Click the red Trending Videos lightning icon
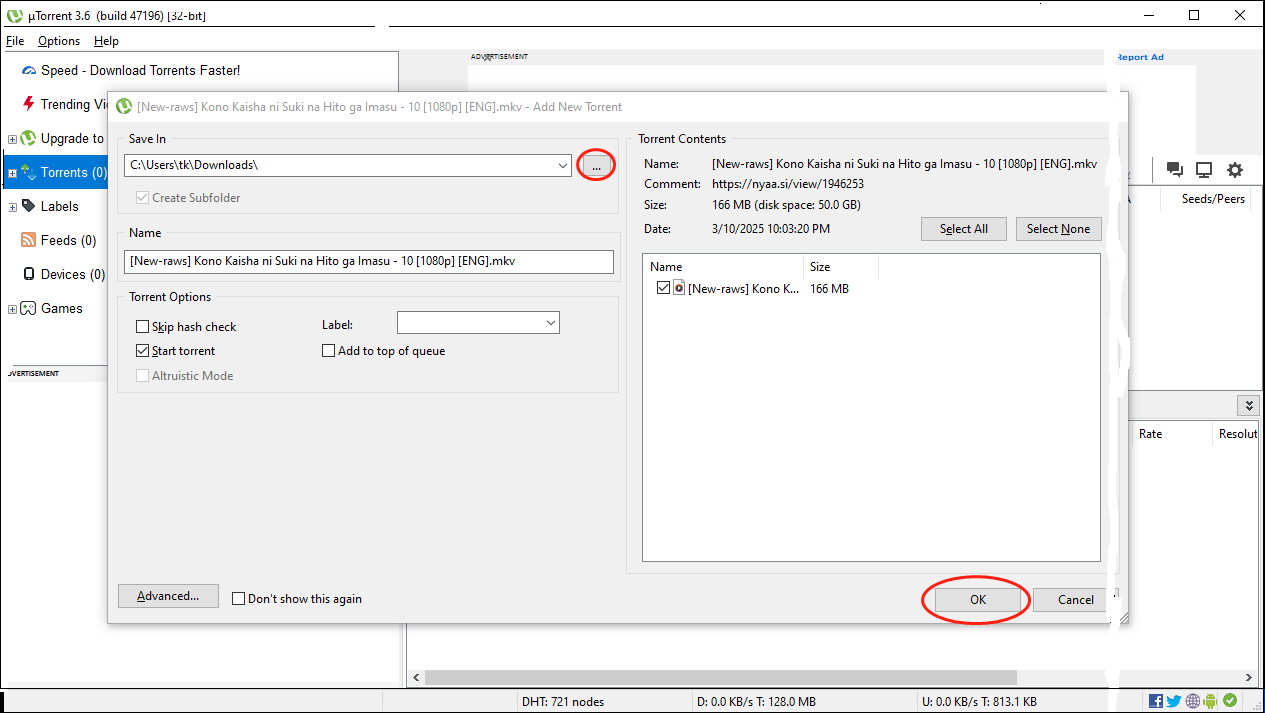This screenshot has height=713, width=1265. point(28,104)
